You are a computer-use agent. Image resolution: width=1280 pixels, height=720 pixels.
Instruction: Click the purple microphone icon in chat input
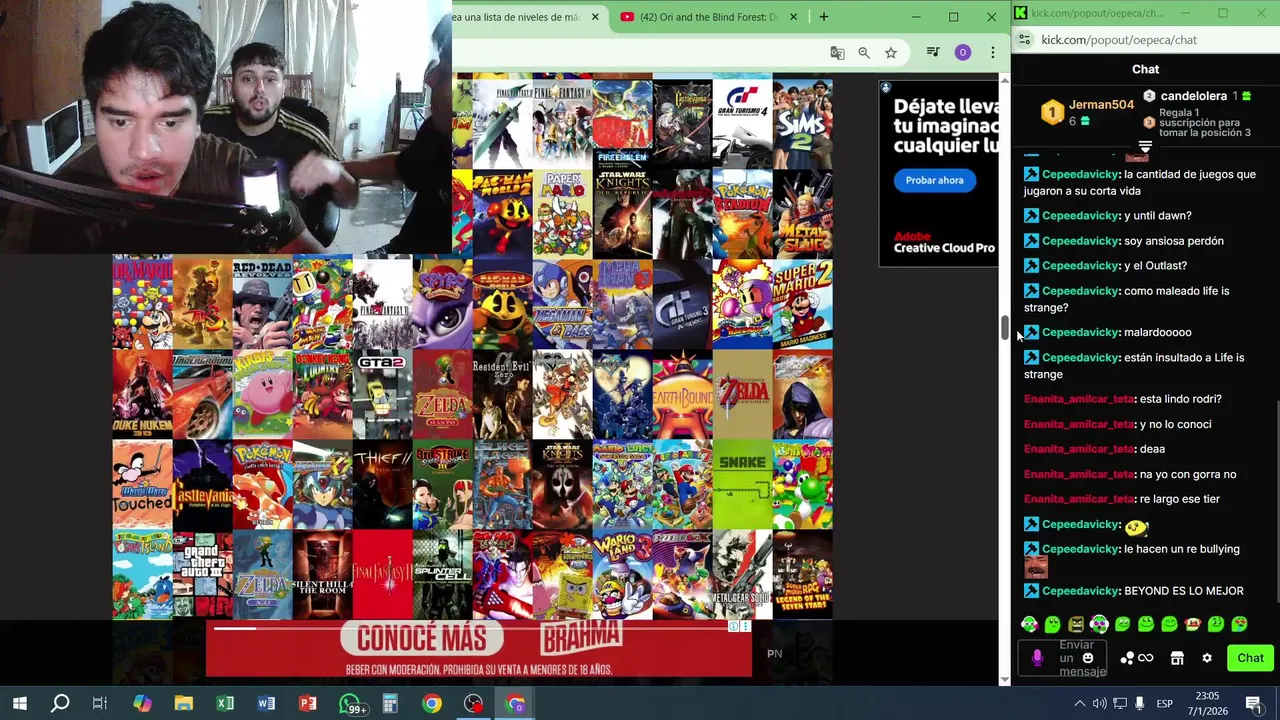point(1037,658)
